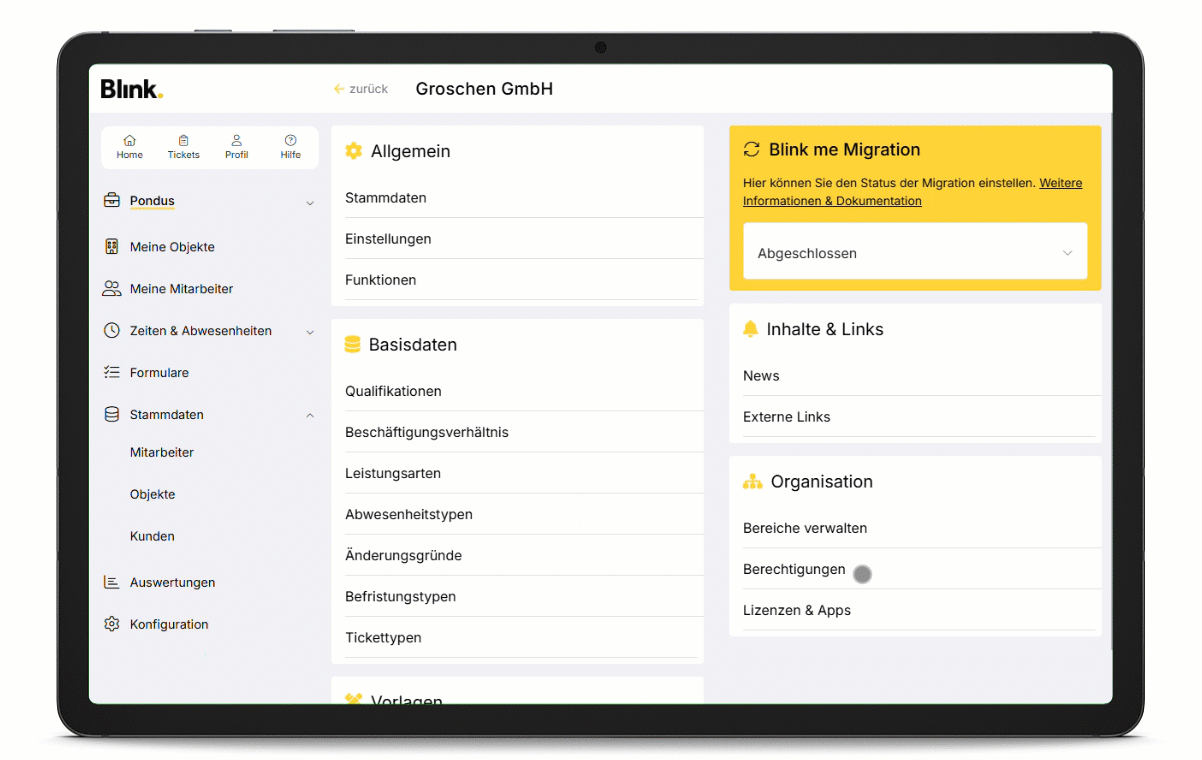Viewport: 1202px width, 760px height.
Task: Open the Konfiguration gear icon
Action: coord(112,624)
